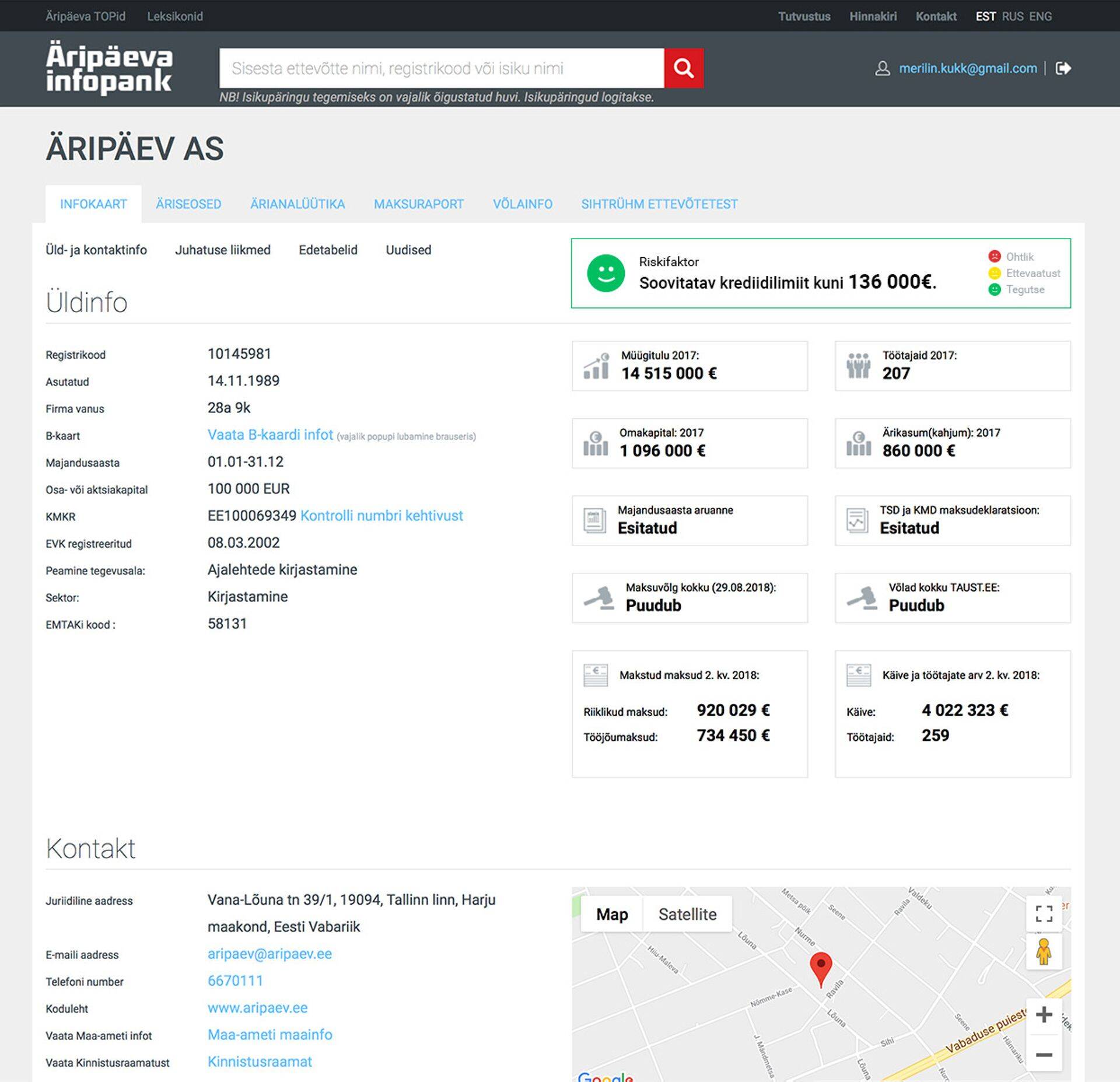
Task: Click the user profile silhouette icon
Action: (x=883, y=68)
